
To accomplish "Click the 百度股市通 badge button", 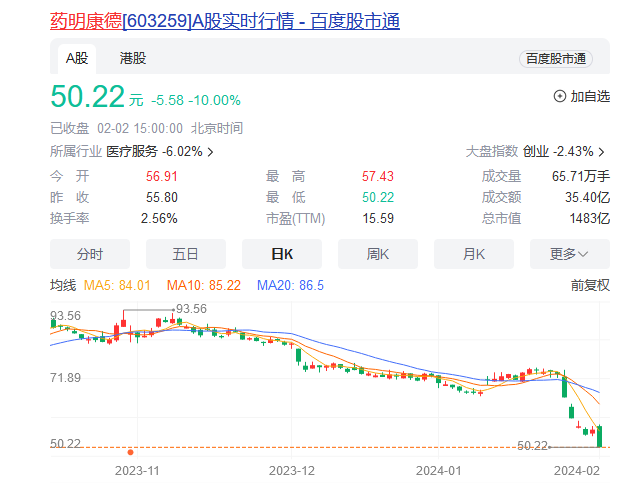I will click(556, 59).
